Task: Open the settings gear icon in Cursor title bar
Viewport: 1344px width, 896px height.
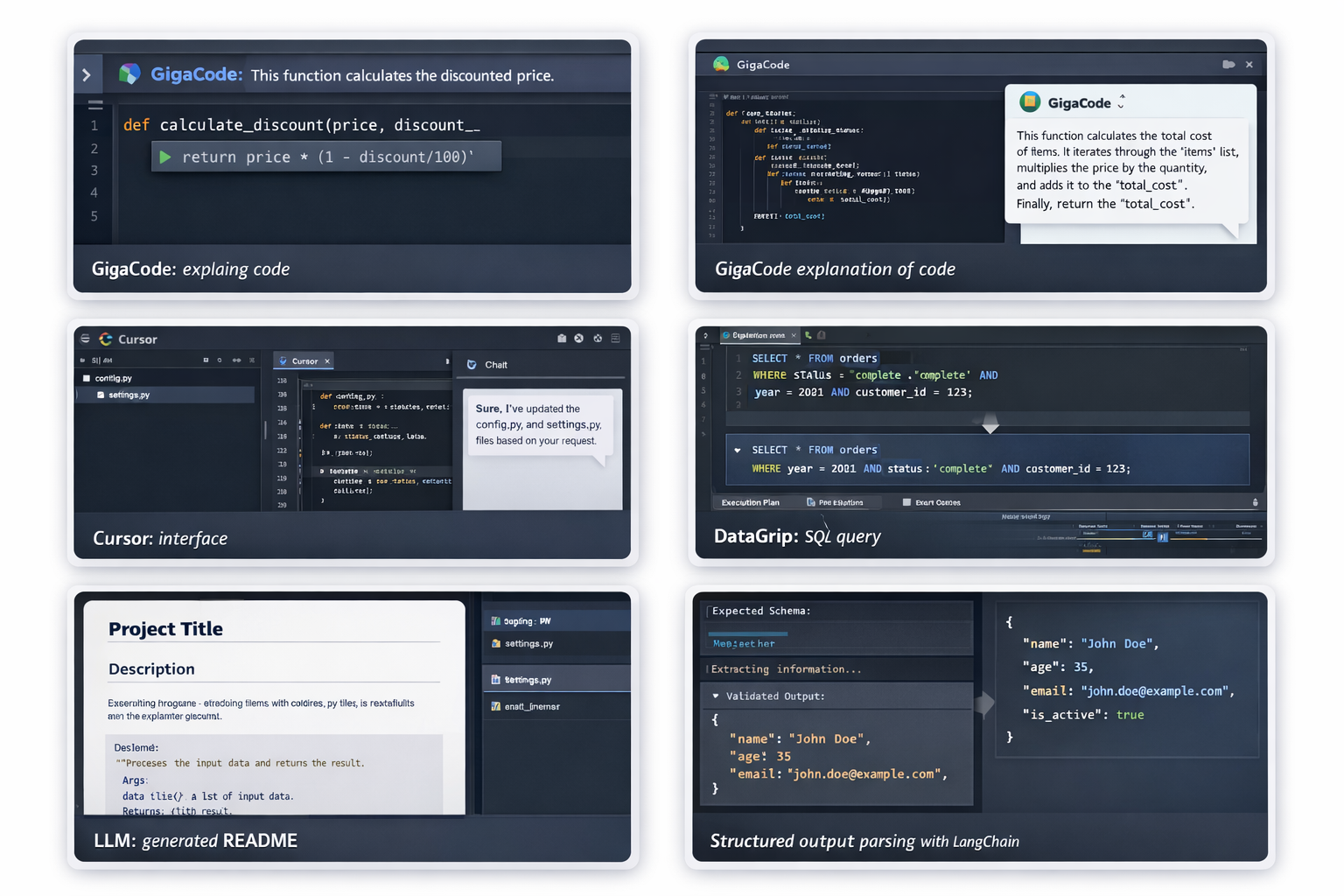Action: point(598,339)
